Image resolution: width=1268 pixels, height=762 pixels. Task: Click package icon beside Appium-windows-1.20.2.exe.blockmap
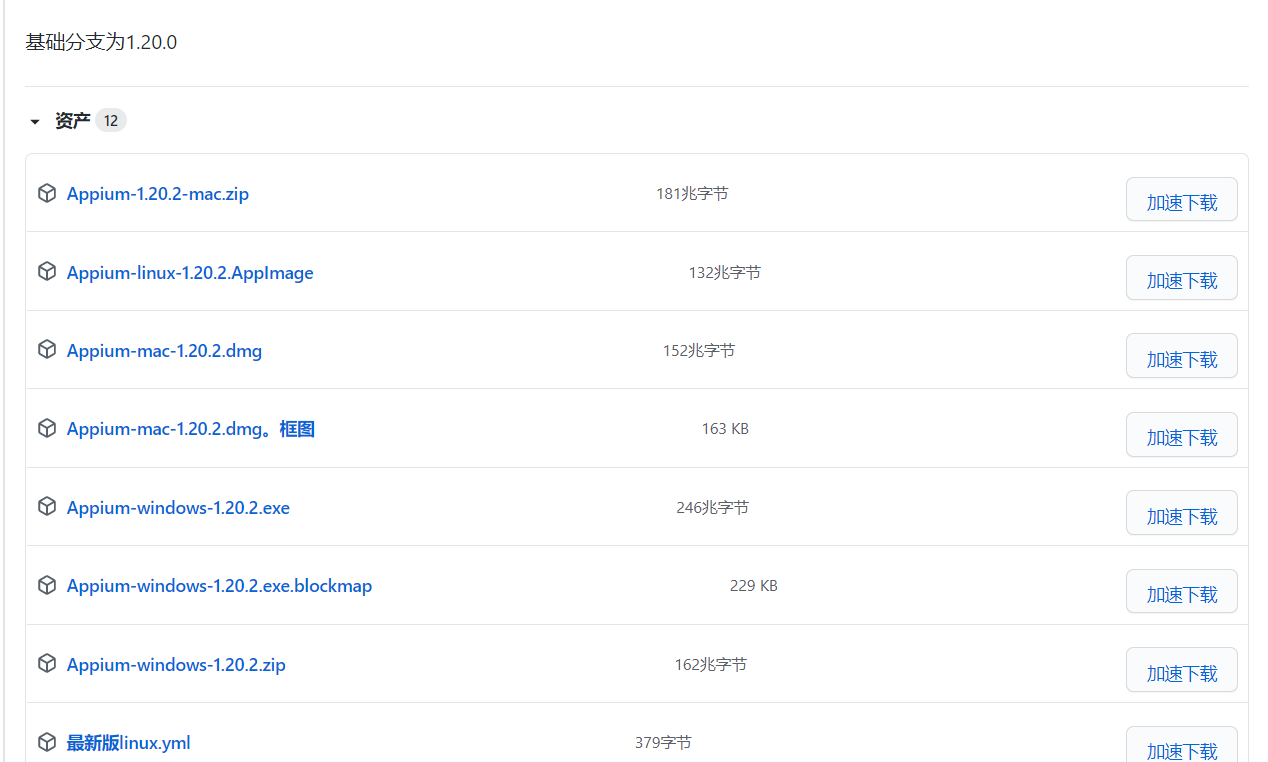[x=46, y=585]
